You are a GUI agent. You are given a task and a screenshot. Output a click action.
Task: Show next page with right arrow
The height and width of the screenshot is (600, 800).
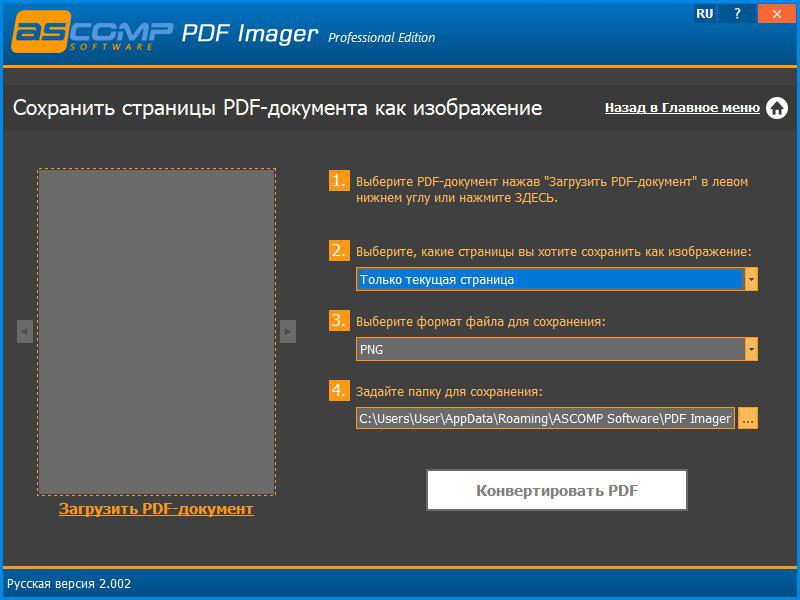pyautogui.click(x=288, y=332)
